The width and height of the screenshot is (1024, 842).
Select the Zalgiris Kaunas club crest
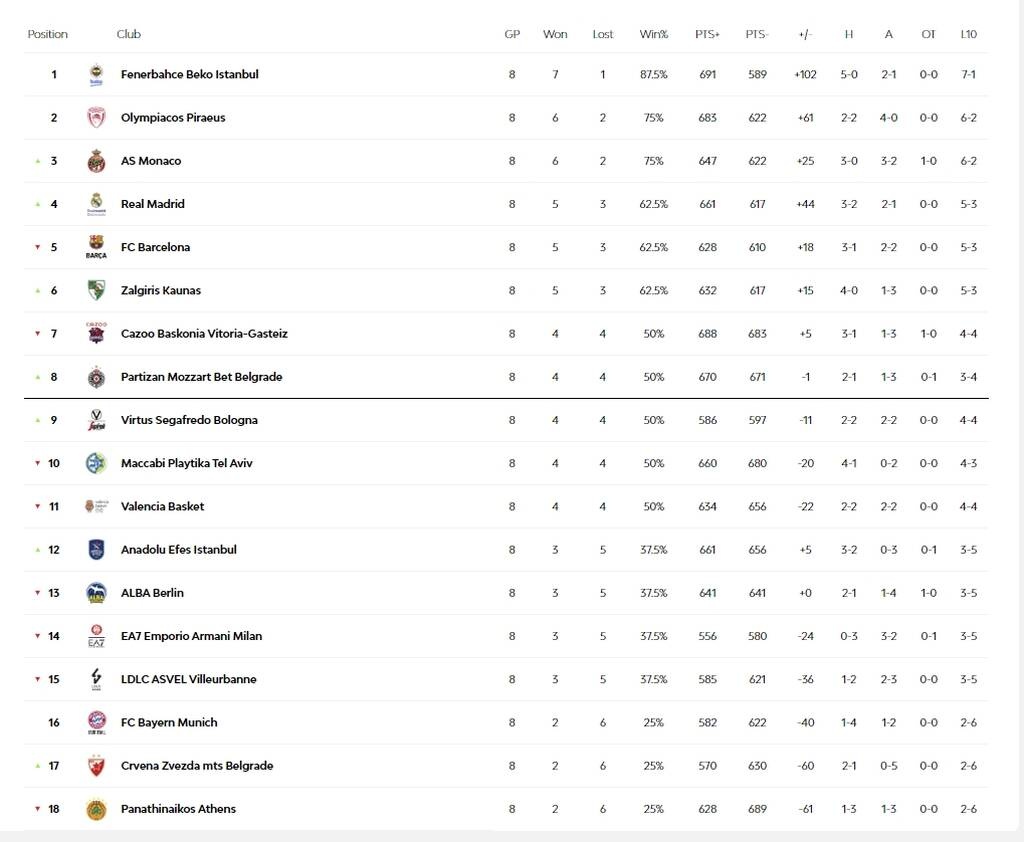coord(96,290)
